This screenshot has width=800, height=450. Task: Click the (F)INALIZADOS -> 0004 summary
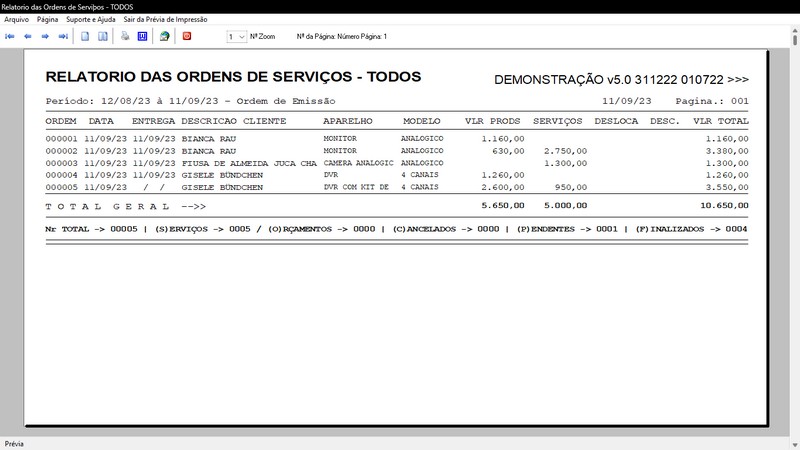click(691, 229)
